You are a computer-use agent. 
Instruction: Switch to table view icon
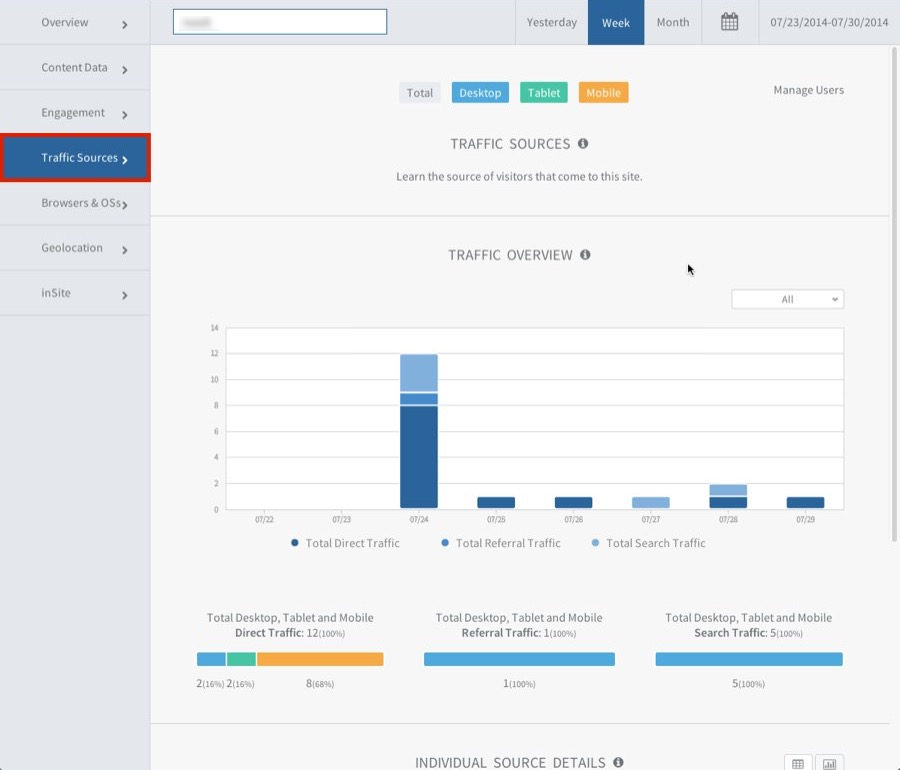(798, 763)
